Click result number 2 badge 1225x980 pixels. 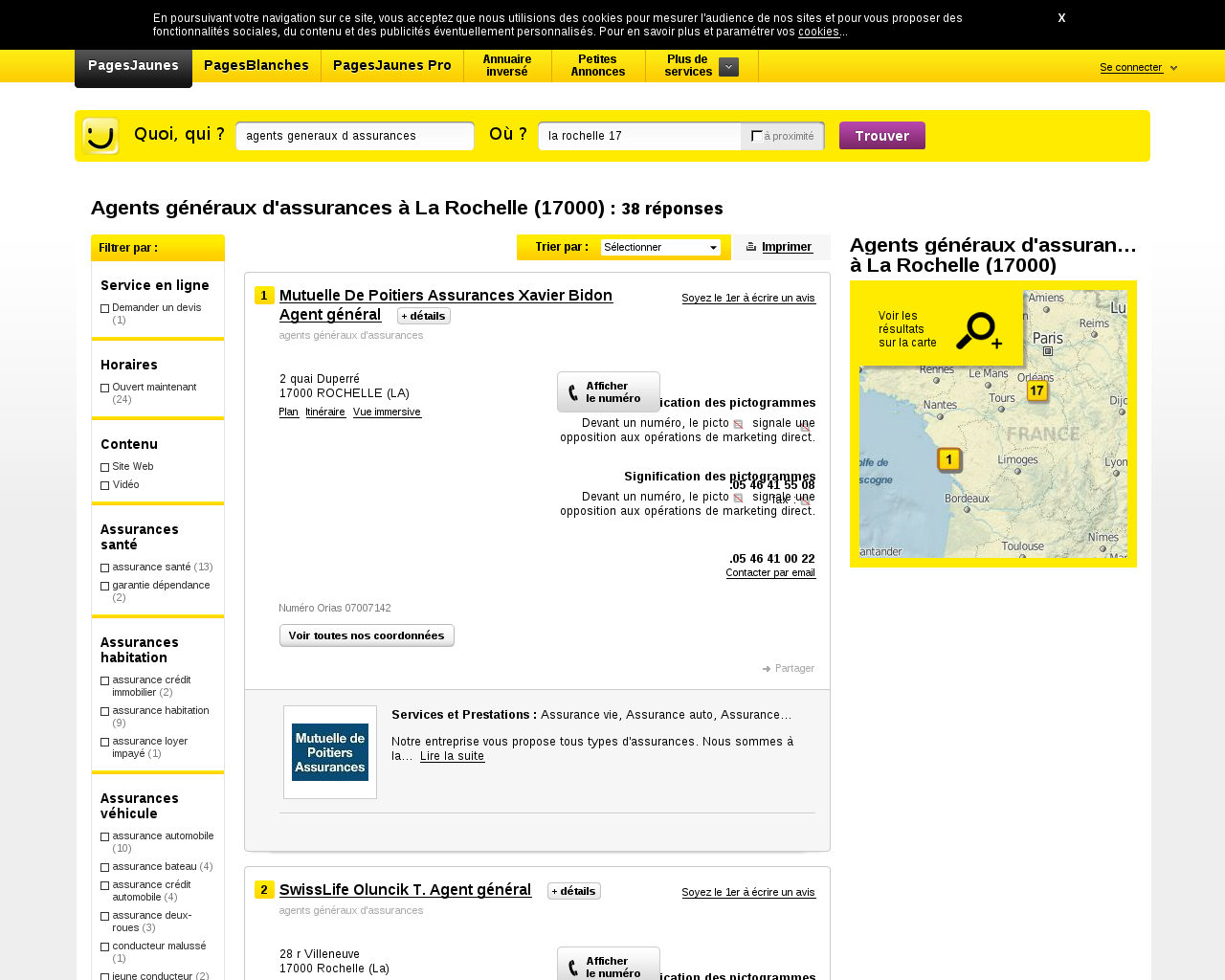(x=264, y=890)
